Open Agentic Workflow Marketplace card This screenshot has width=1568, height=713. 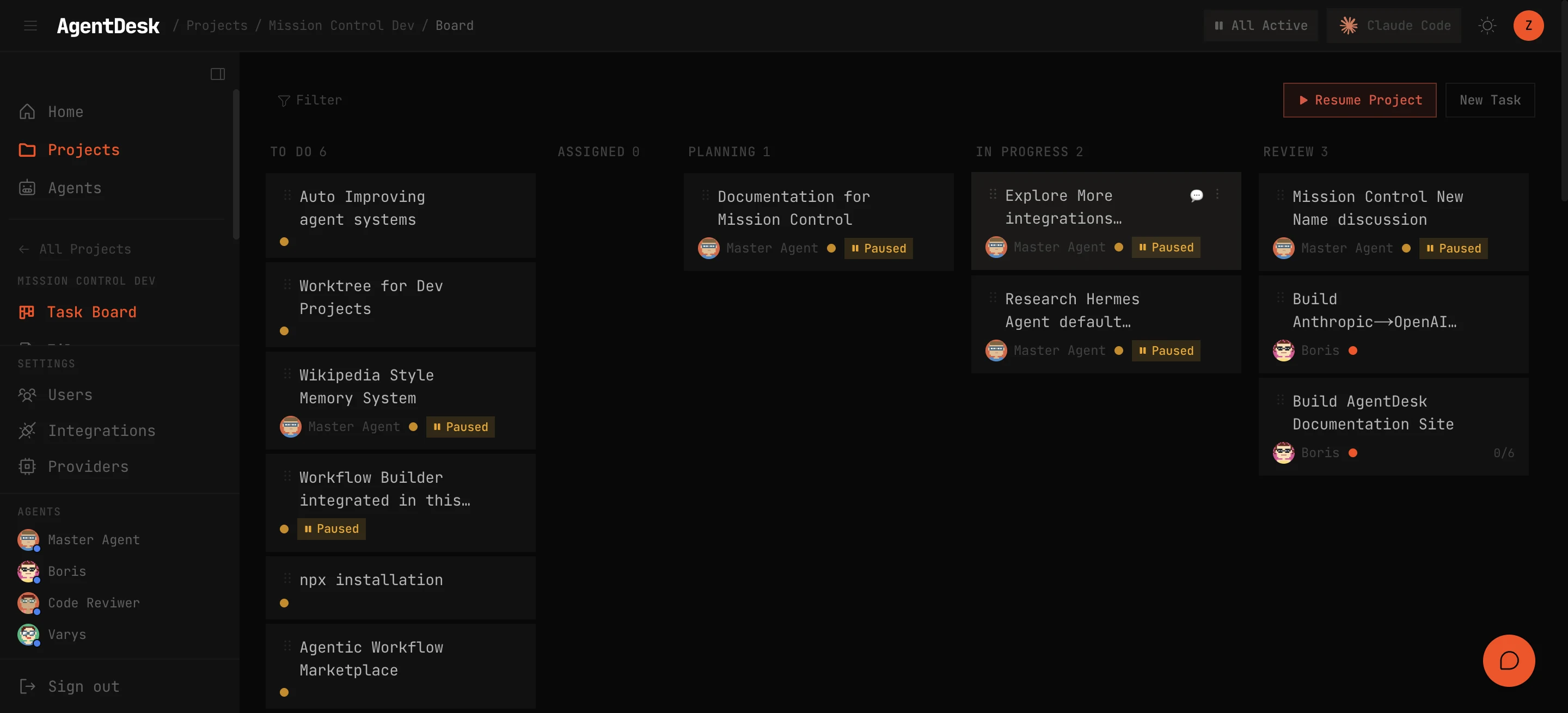(x=401, y=666)
